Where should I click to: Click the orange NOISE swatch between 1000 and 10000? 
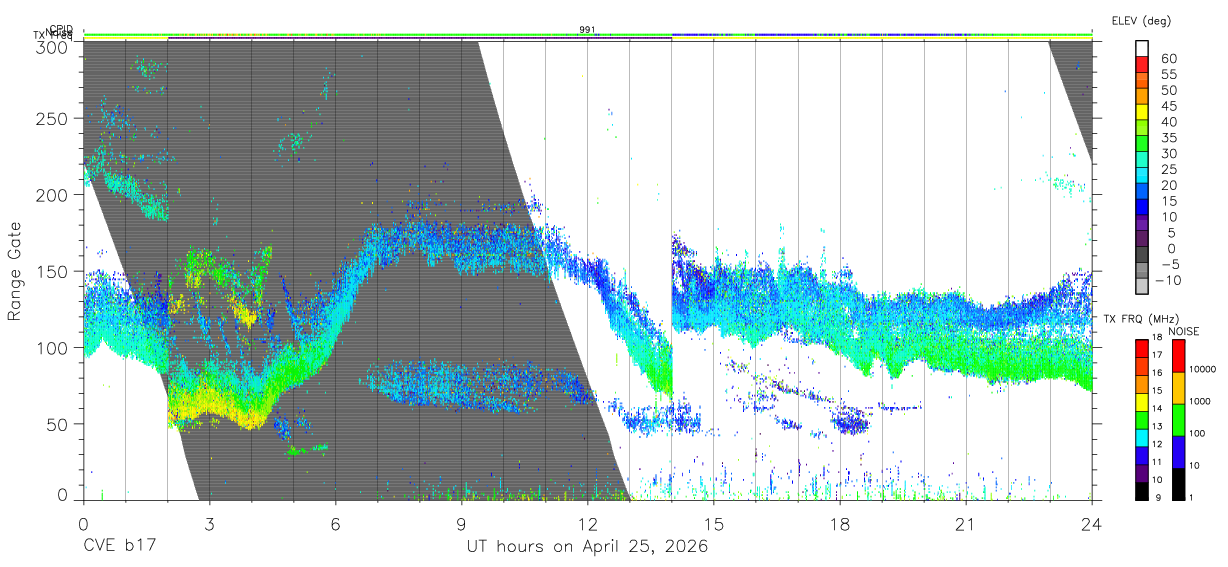1179,388
